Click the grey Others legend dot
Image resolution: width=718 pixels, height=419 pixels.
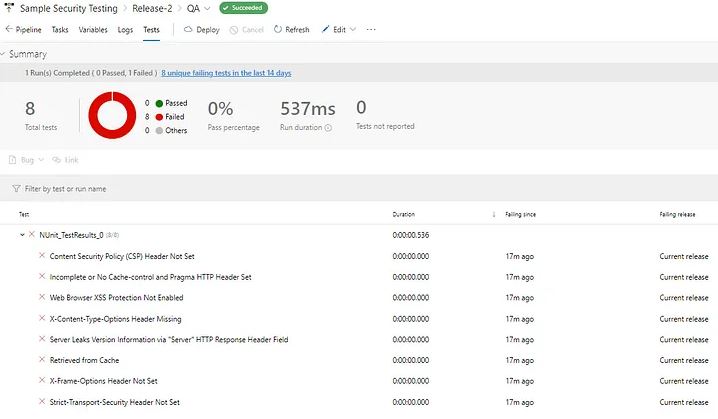159,131
